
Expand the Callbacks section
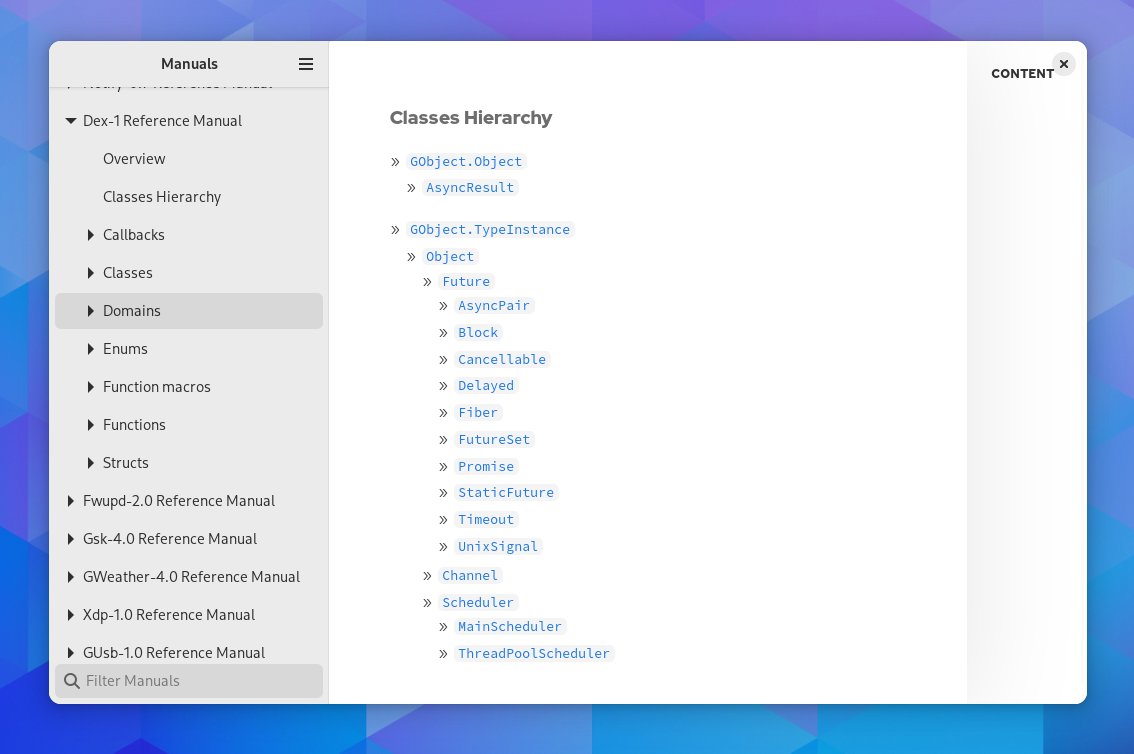[90, 235]
